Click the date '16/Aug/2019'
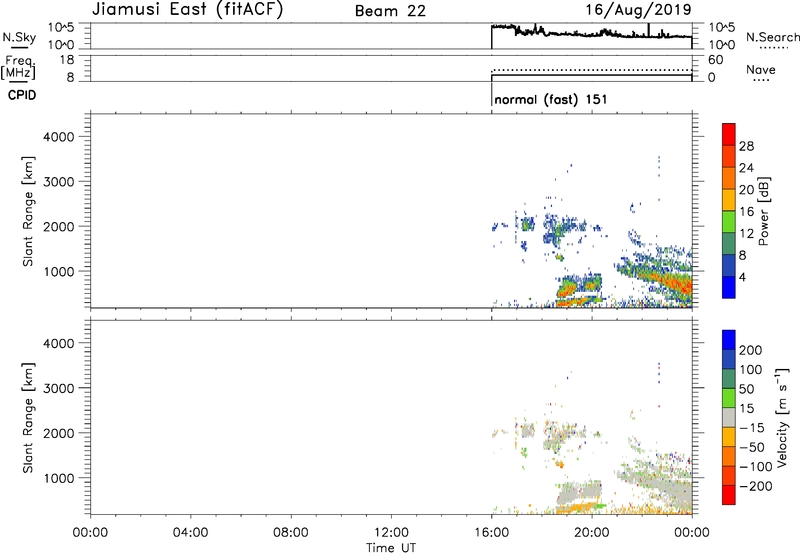The height and width of the screenshot is (554, 800). [x=638, y=9]
